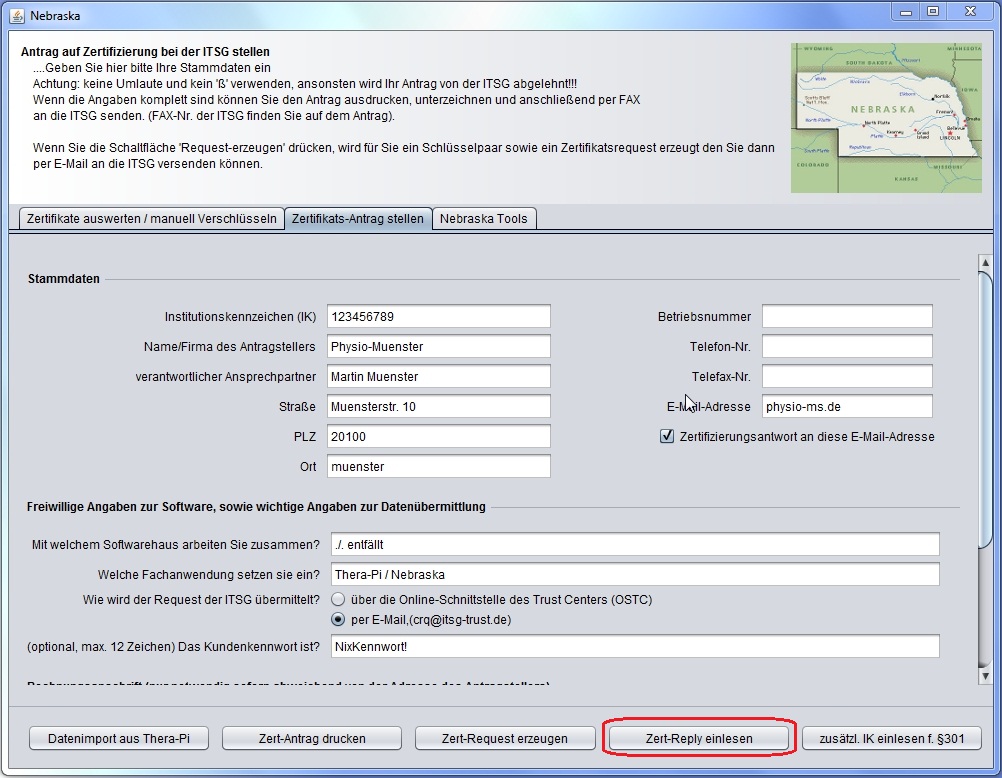Select the Online-Schnittstelle des Trust Centers (OSTC) option
Image resolution: width=1002 pixels, height=778 pixels.
point(338,600)
